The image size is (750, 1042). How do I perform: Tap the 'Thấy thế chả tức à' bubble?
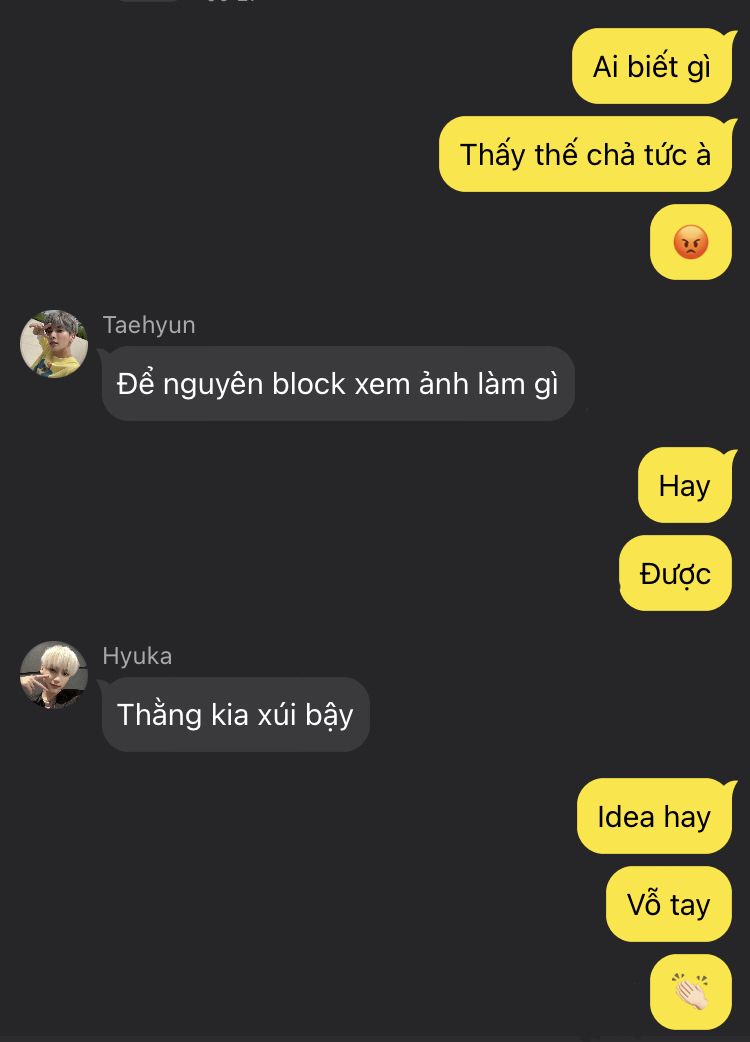[x=585, y=154]
